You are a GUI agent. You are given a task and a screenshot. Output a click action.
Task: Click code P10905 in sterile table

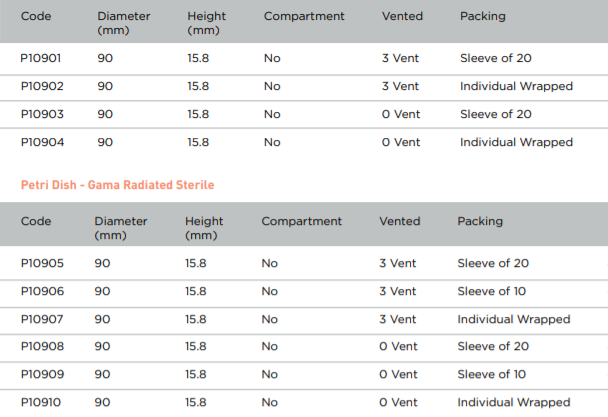pos(42,263)
